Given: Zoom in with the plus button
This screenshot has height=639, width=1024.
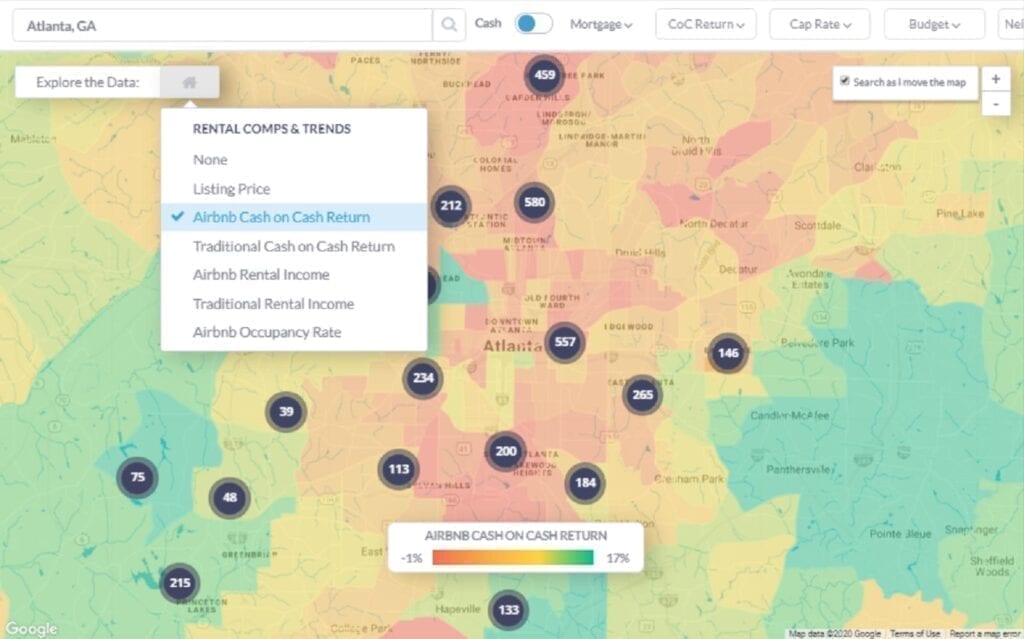Looking at the screenshot, I should [x=996, y=79].
